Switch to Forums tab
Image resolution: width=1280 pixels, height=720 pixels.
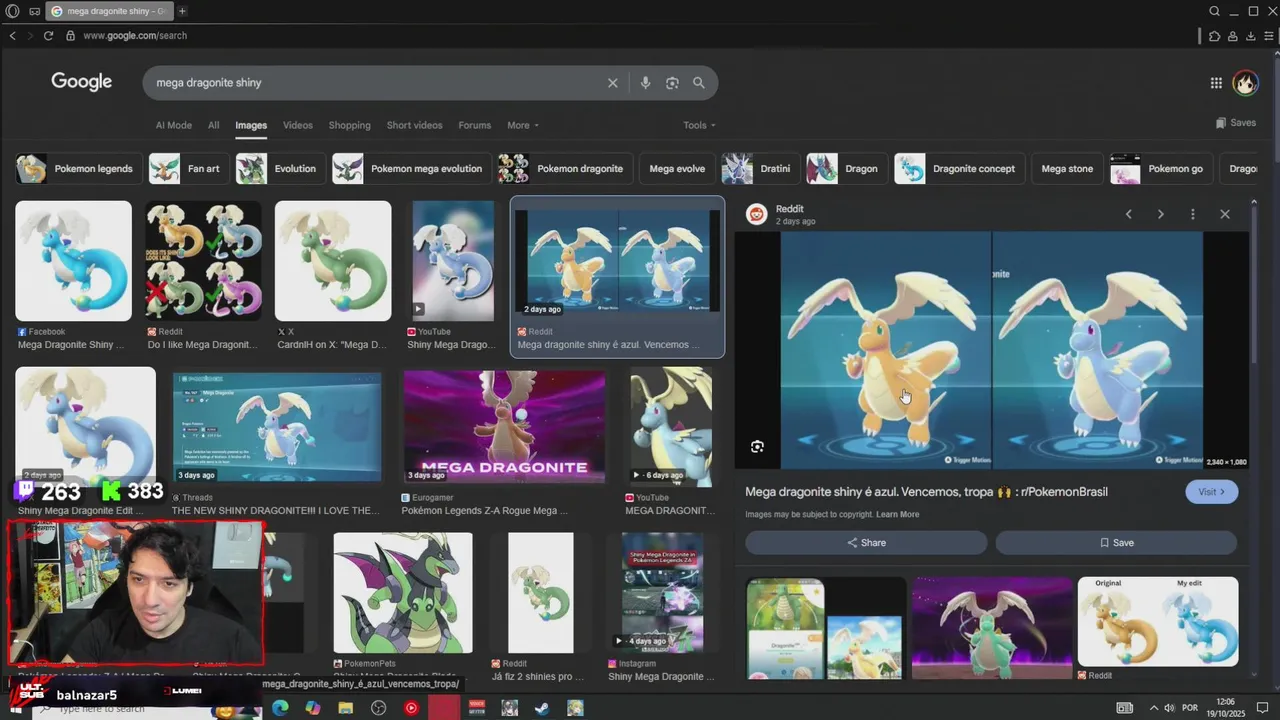474,125
